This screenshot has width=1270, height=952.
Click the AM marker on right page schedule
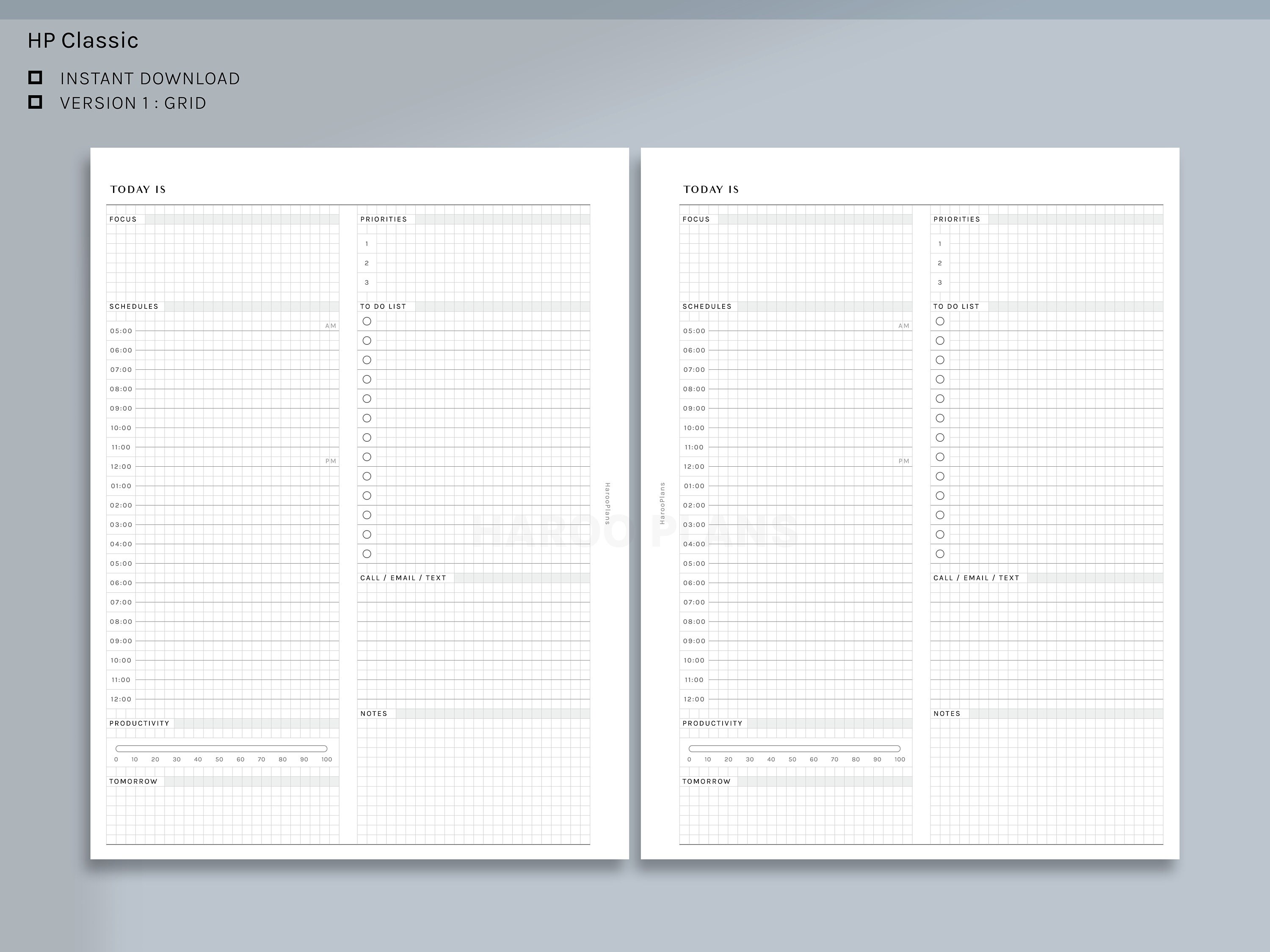pyautogui.click(x=904, y=326)
